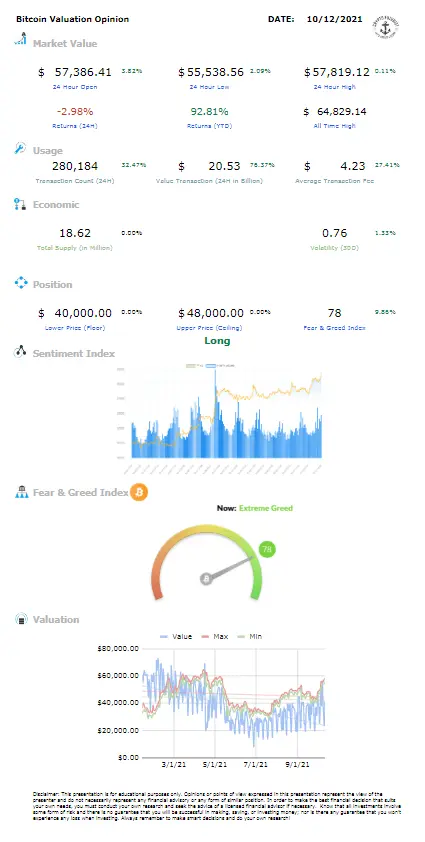Click the green Long position label
This screenshot has width=425, height=842.
(x=217, y=340)
